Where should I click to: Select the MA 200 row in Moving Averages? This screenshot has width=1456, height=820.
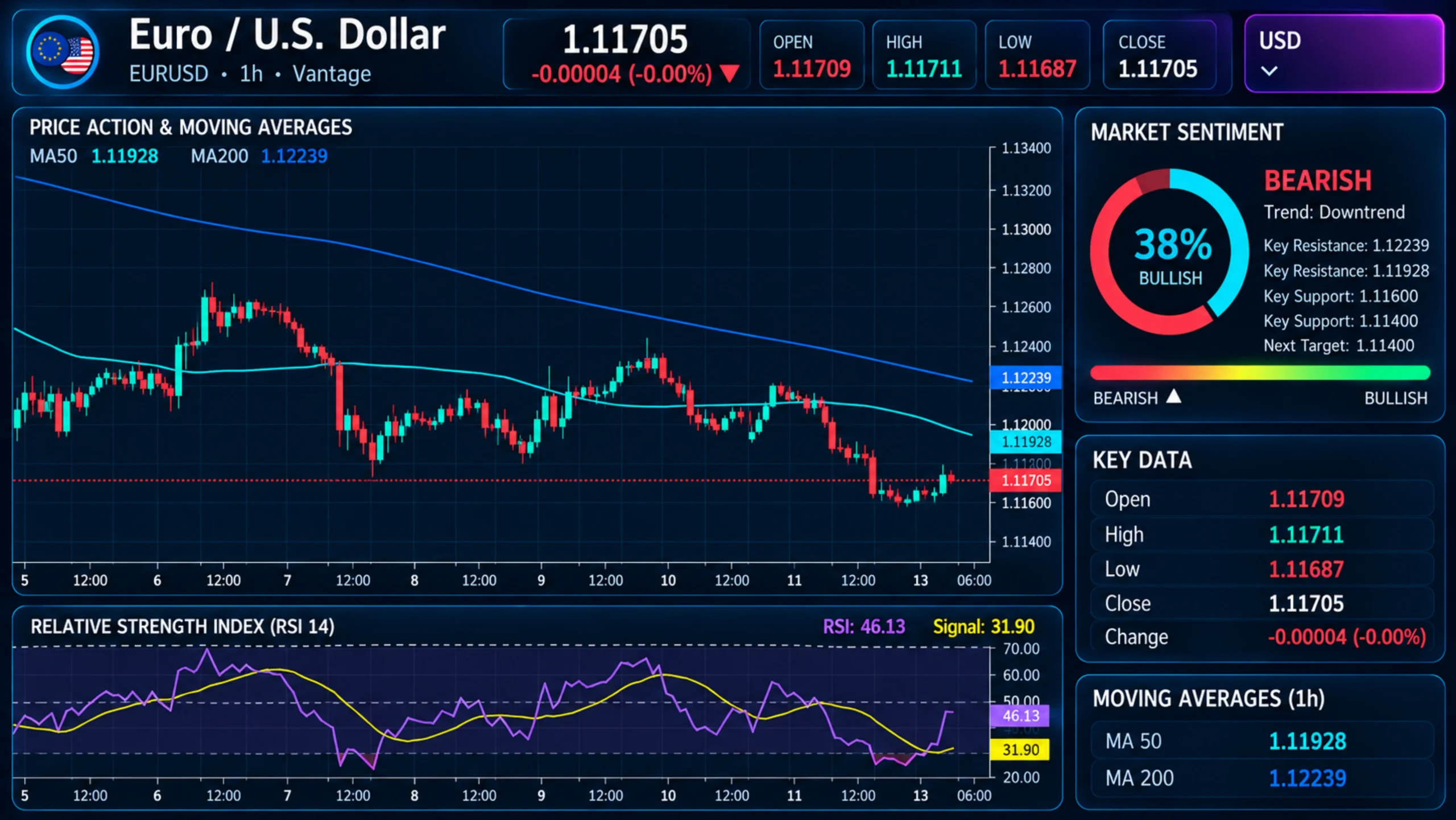tap(1261, 778)
